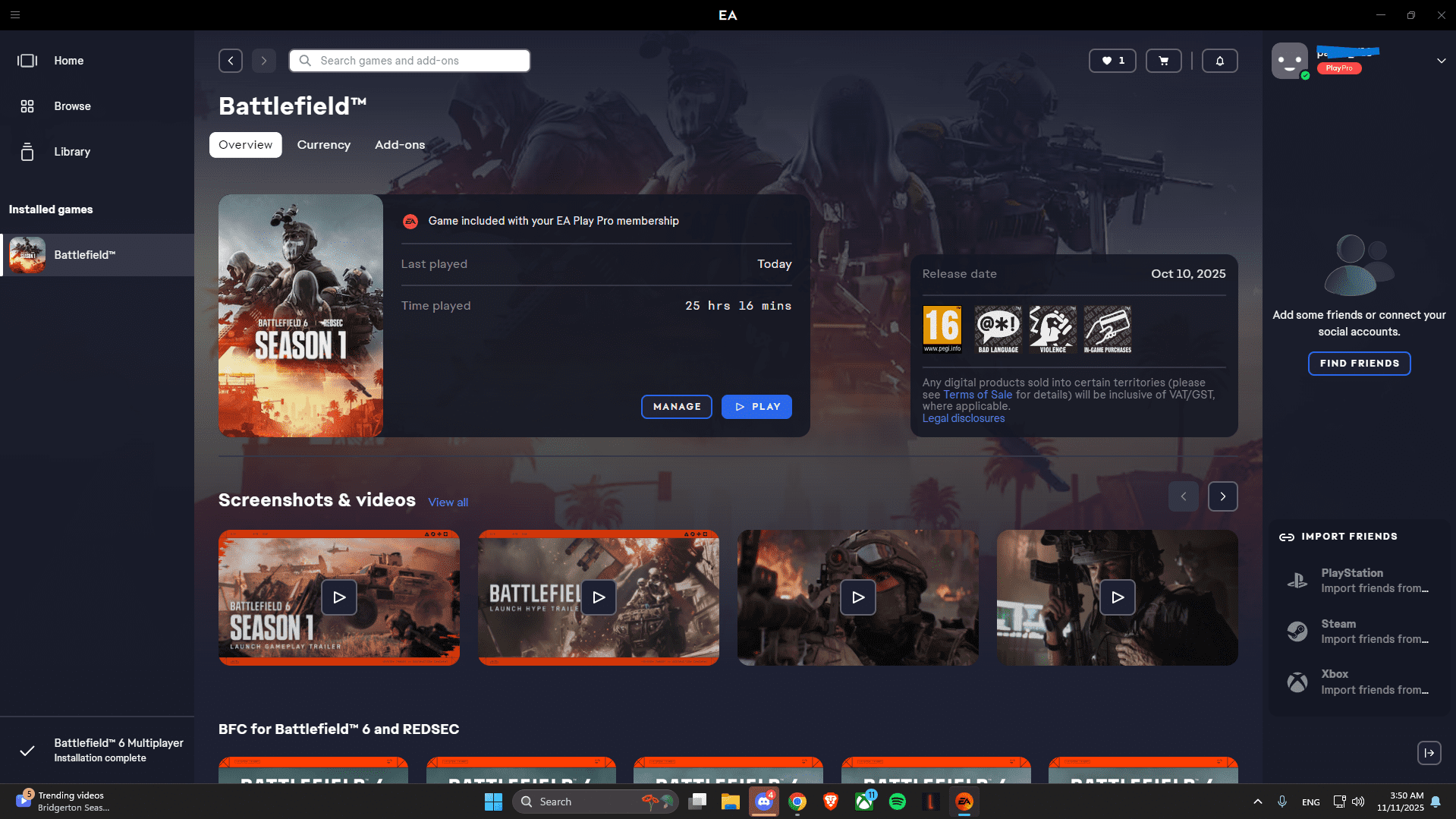Viewport: 1456px width, 819px height.
Task: Switch to the Add-ons tab
Action: 399,145
